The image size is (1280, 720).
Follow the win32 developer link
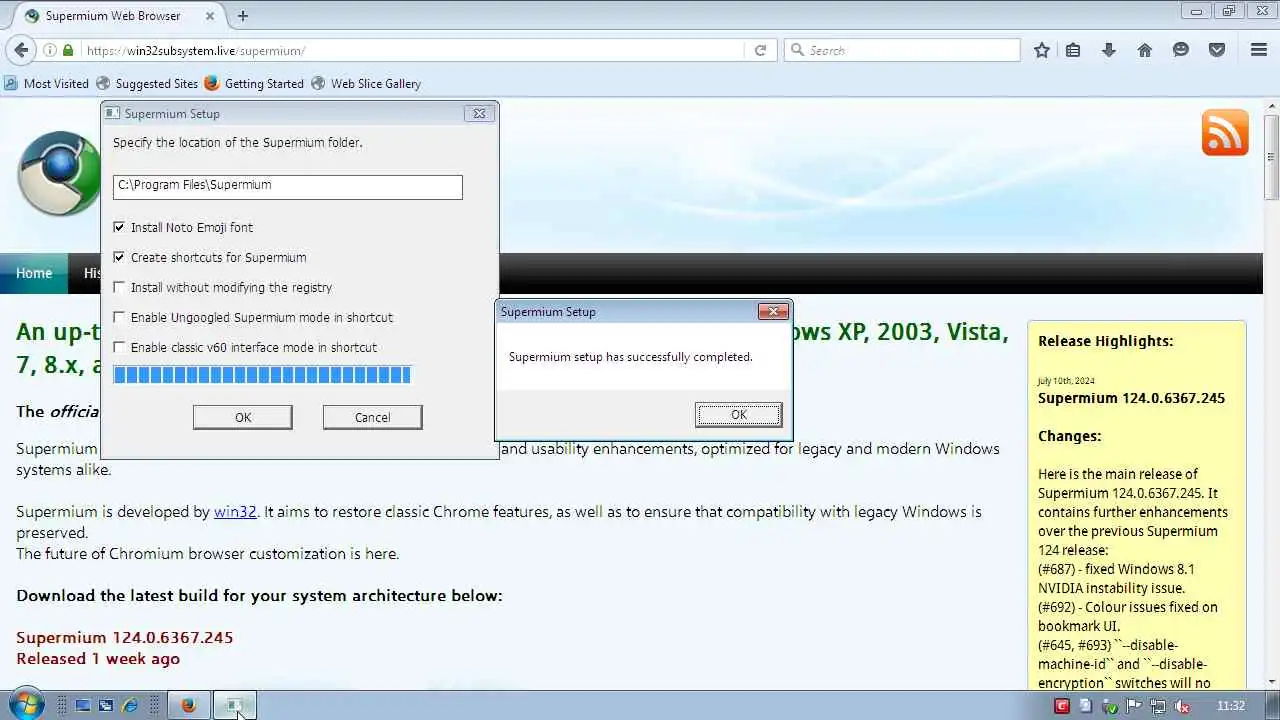(235, 511)
